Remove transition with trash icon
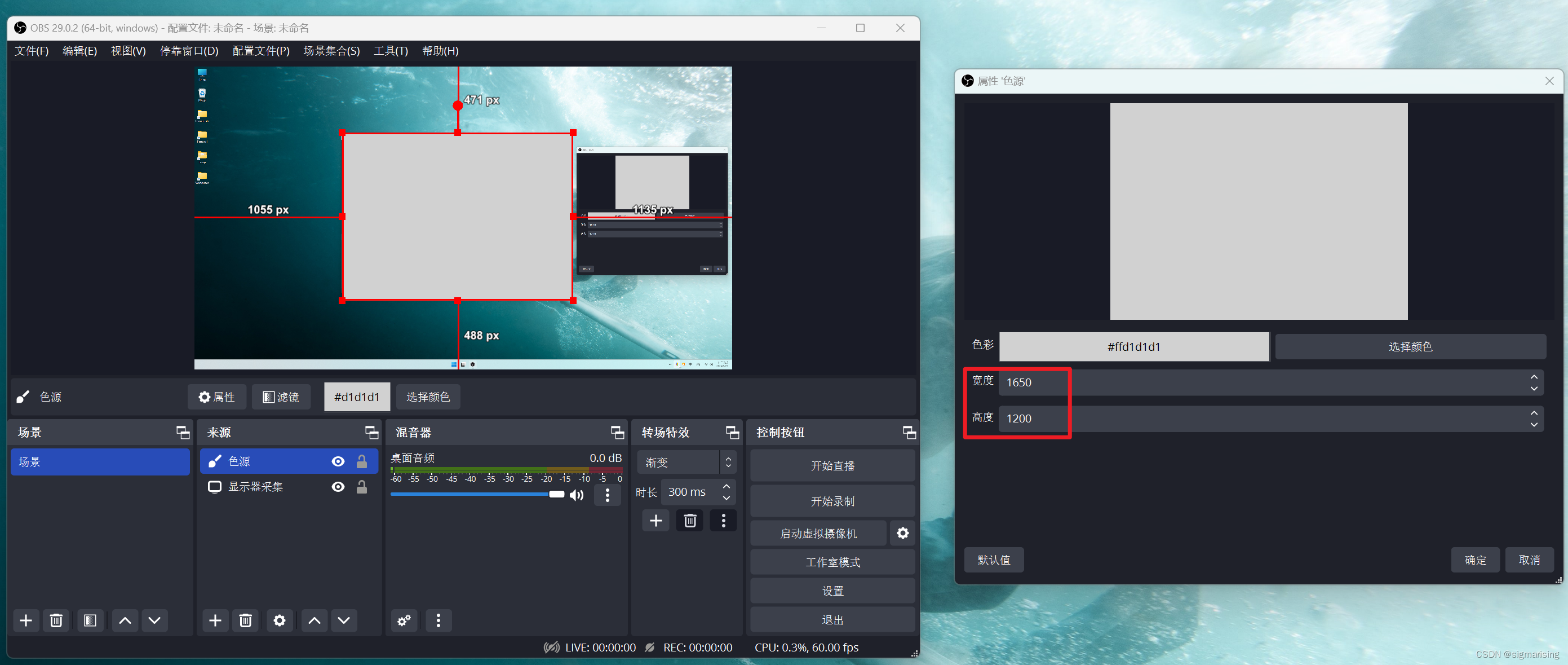 [x=690, y=521]
